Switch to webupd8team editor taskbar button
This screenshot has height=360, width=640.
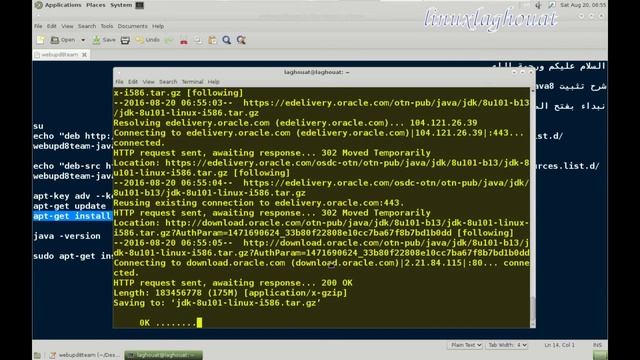(x=84, y=356)
